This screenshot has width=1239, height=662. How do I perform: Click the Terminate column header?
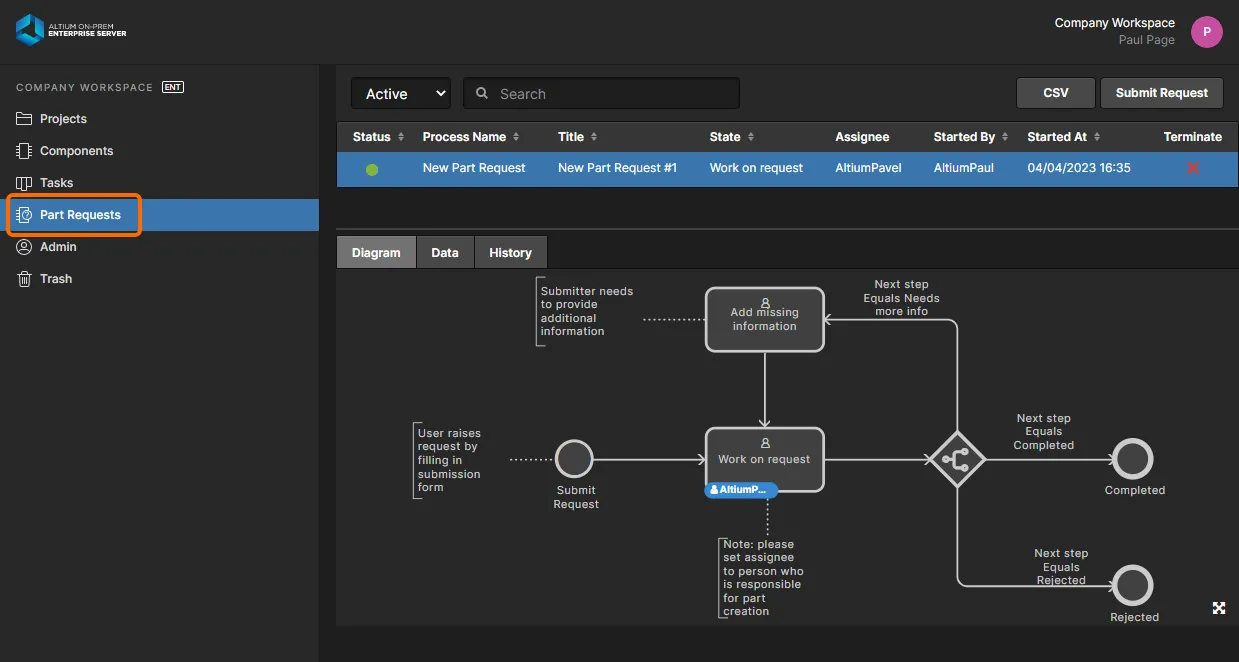point(1193,137)
